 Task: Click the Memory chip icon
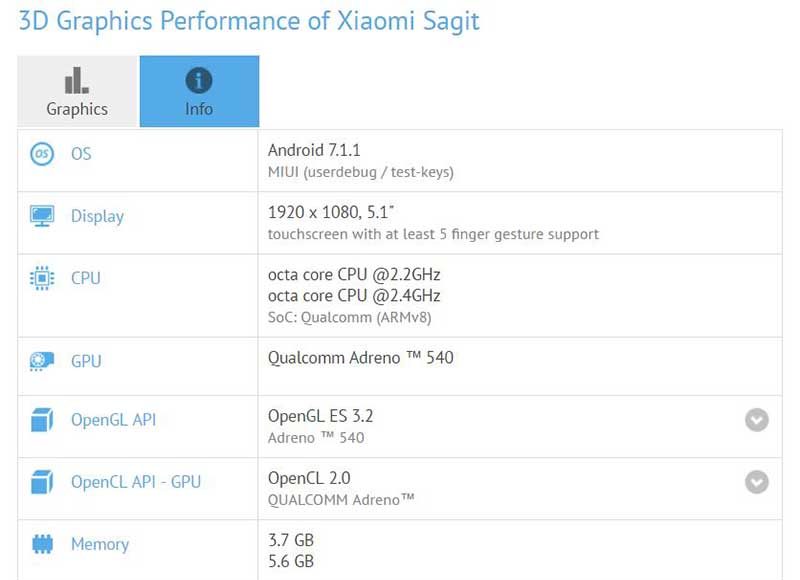(x=42, y=545)
